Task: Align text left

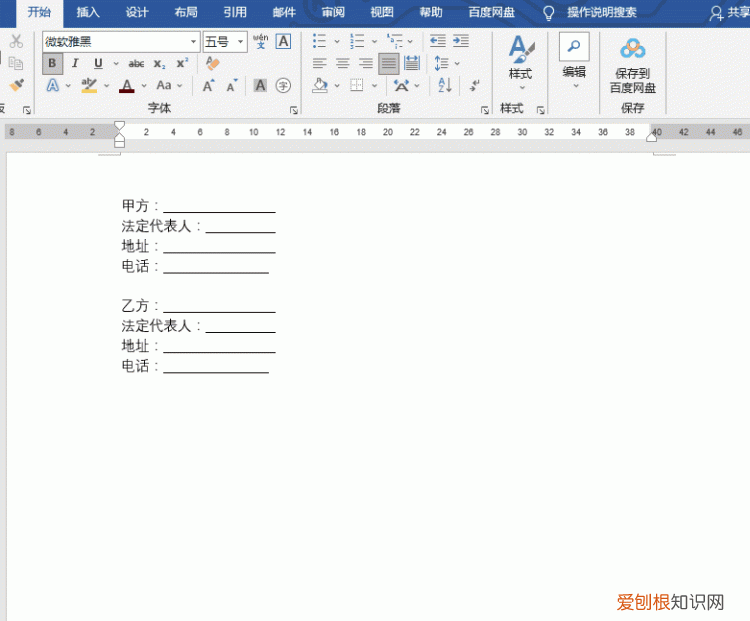Action: 319,63
